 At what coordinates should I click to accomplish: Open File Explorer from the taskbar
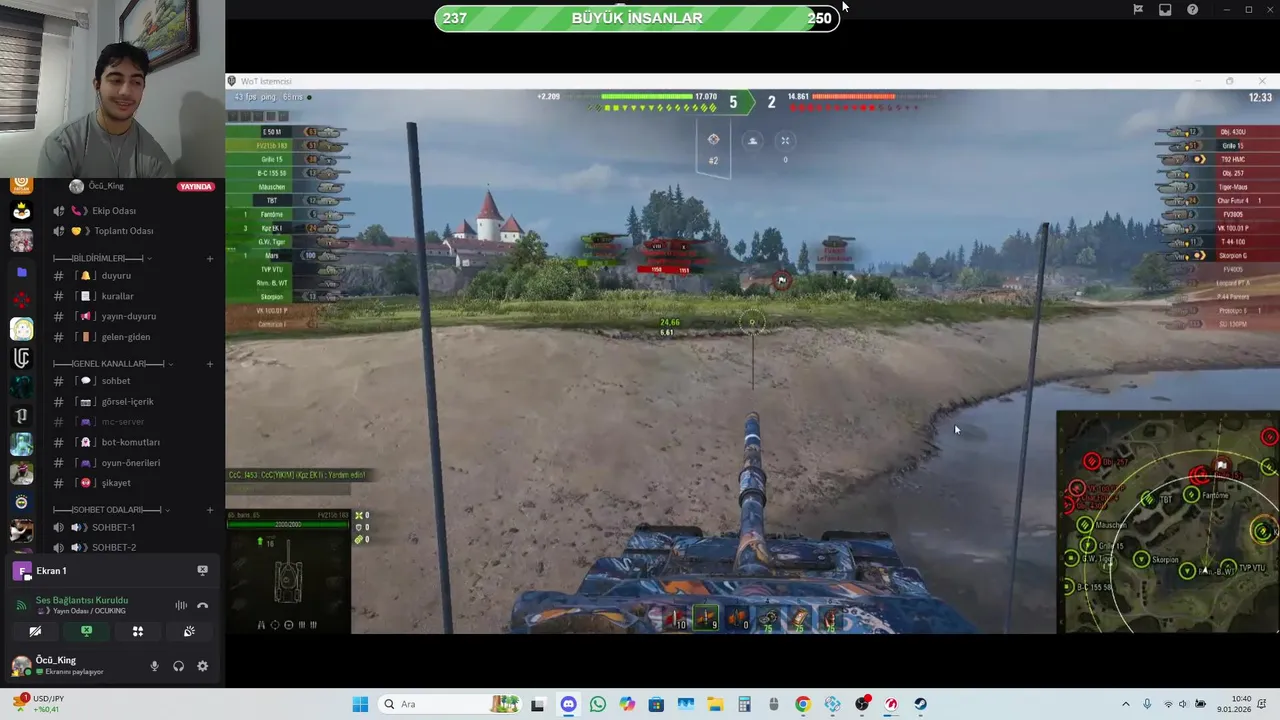(x=714, y=704)
